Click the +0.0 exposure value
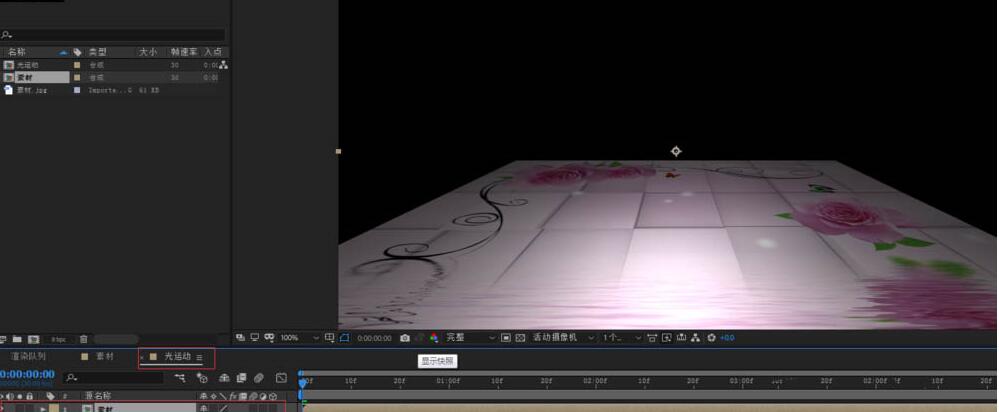 pos(727,338)
